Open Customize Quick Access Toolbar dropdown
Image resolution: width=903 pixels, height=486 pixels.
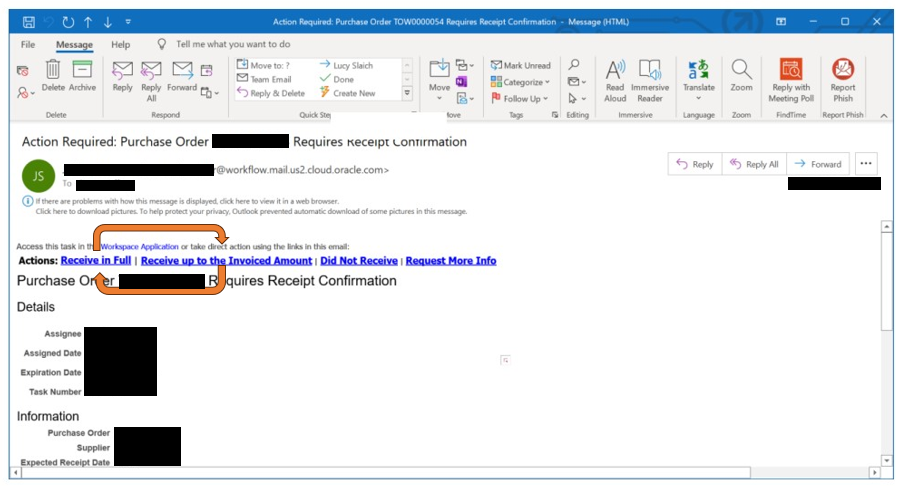point(128,22)
